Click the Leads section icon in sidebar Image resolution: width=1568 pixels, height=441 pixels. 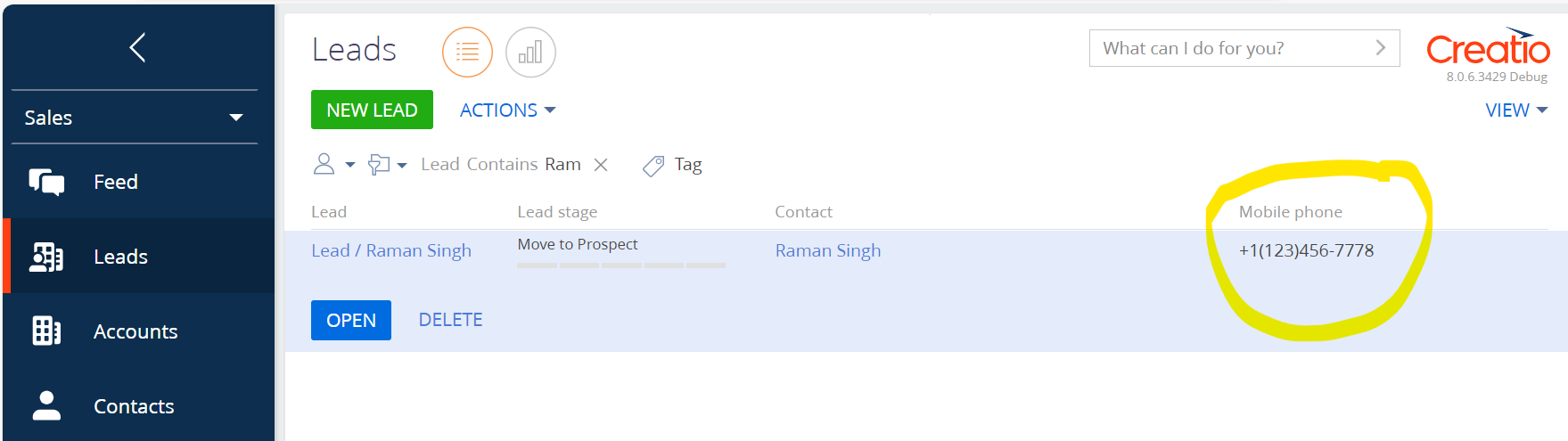click(46, 257)
